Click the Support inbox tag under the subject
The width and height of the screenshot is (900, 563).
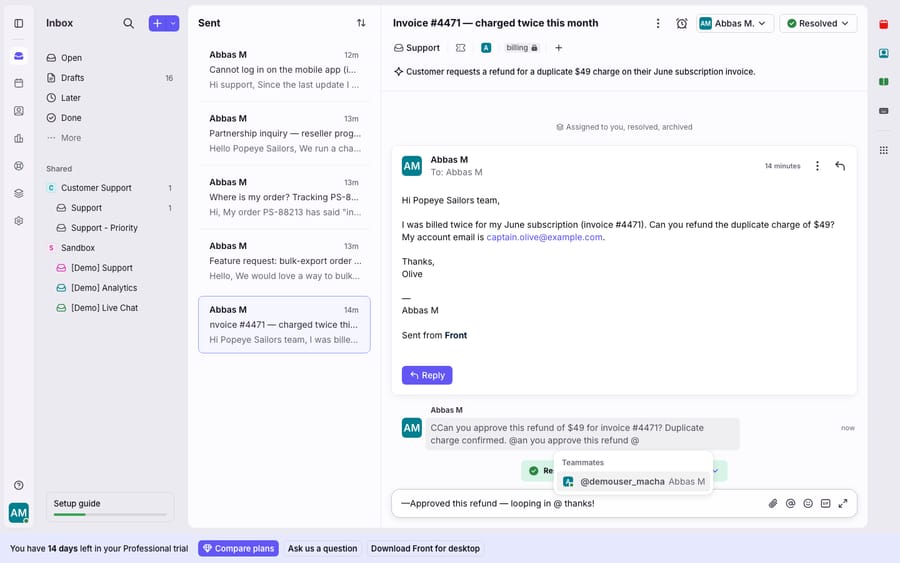[417, 48]
